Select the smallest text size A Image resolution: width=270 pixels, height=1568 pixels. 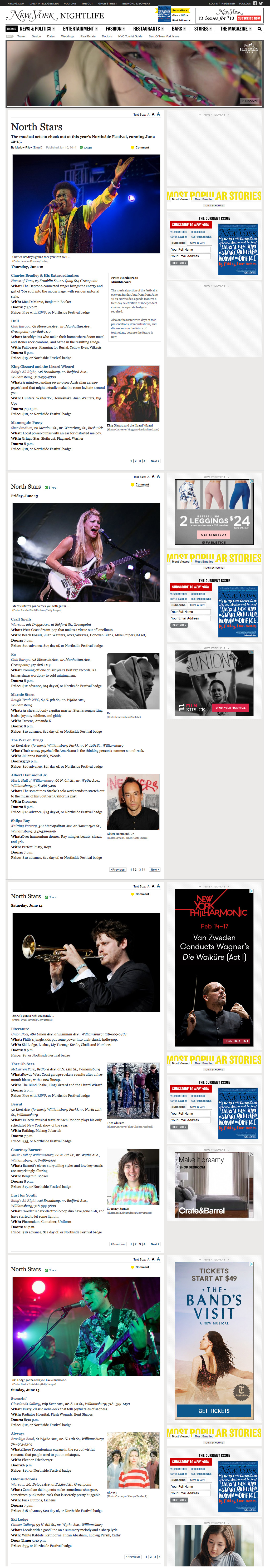149,115
